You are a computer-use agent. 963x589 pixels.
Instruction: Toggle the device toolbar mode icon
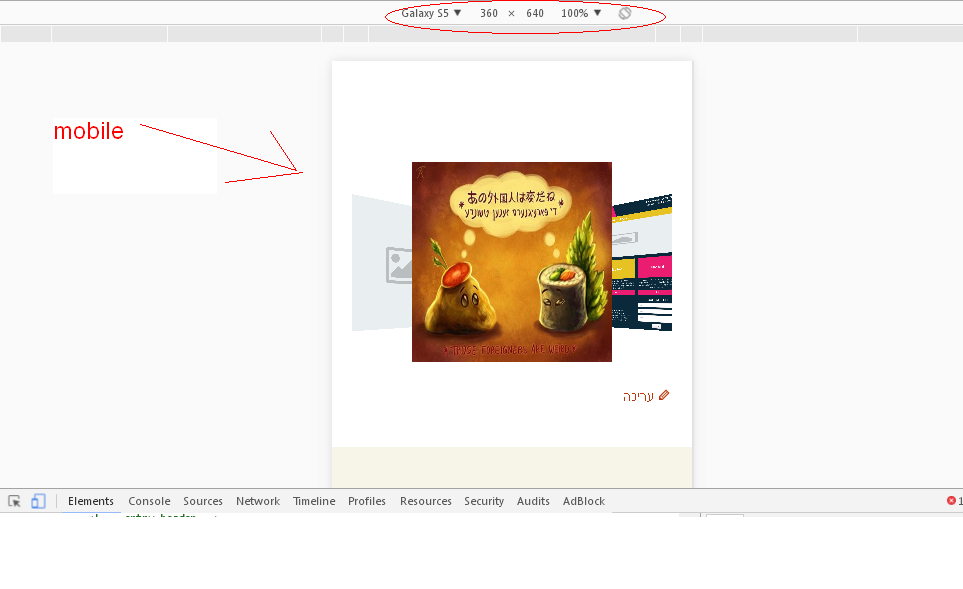tap(38, 501)
